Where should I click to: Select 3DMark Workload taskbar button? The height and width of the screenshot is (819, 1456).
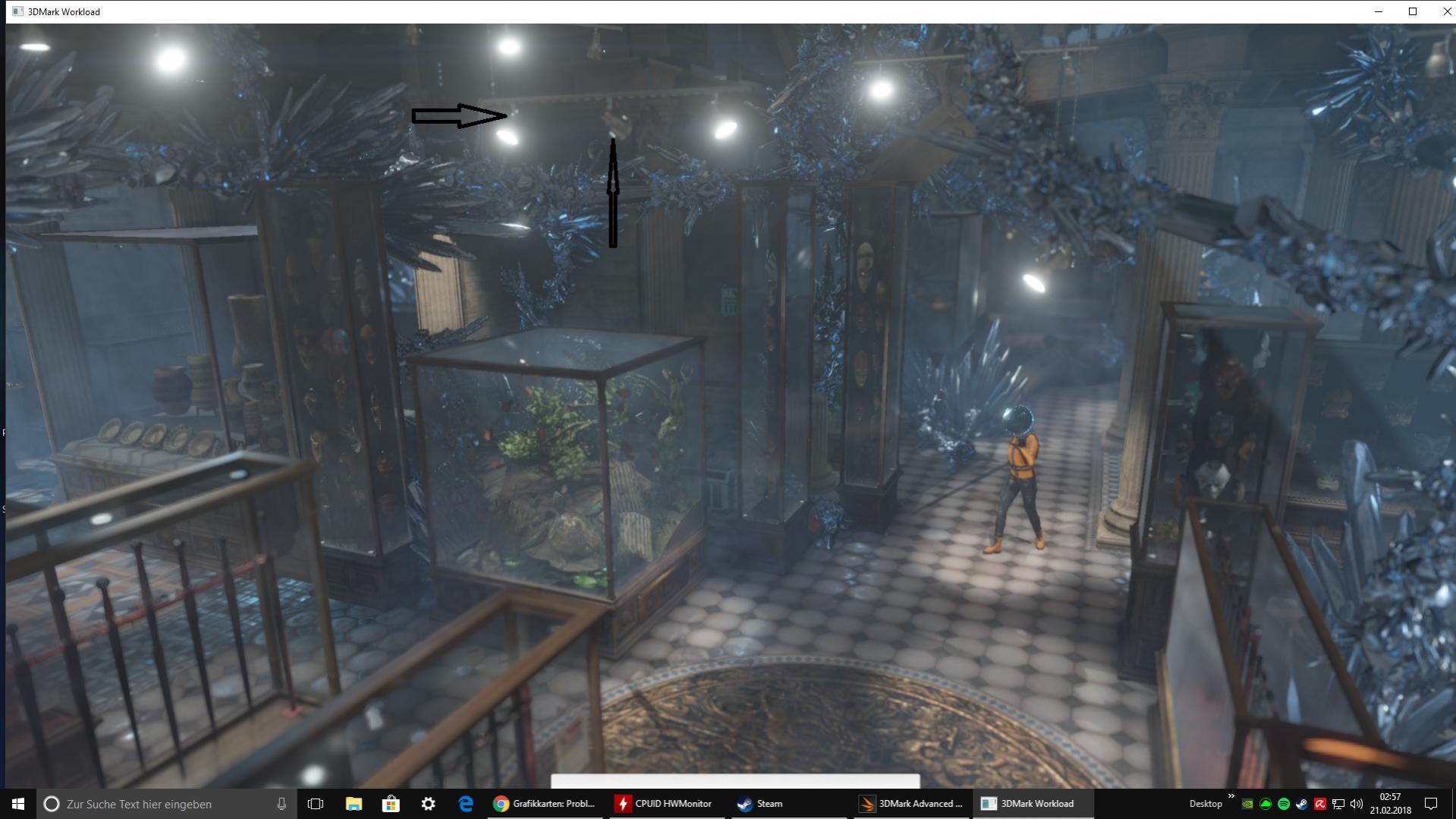[1033, 804]
